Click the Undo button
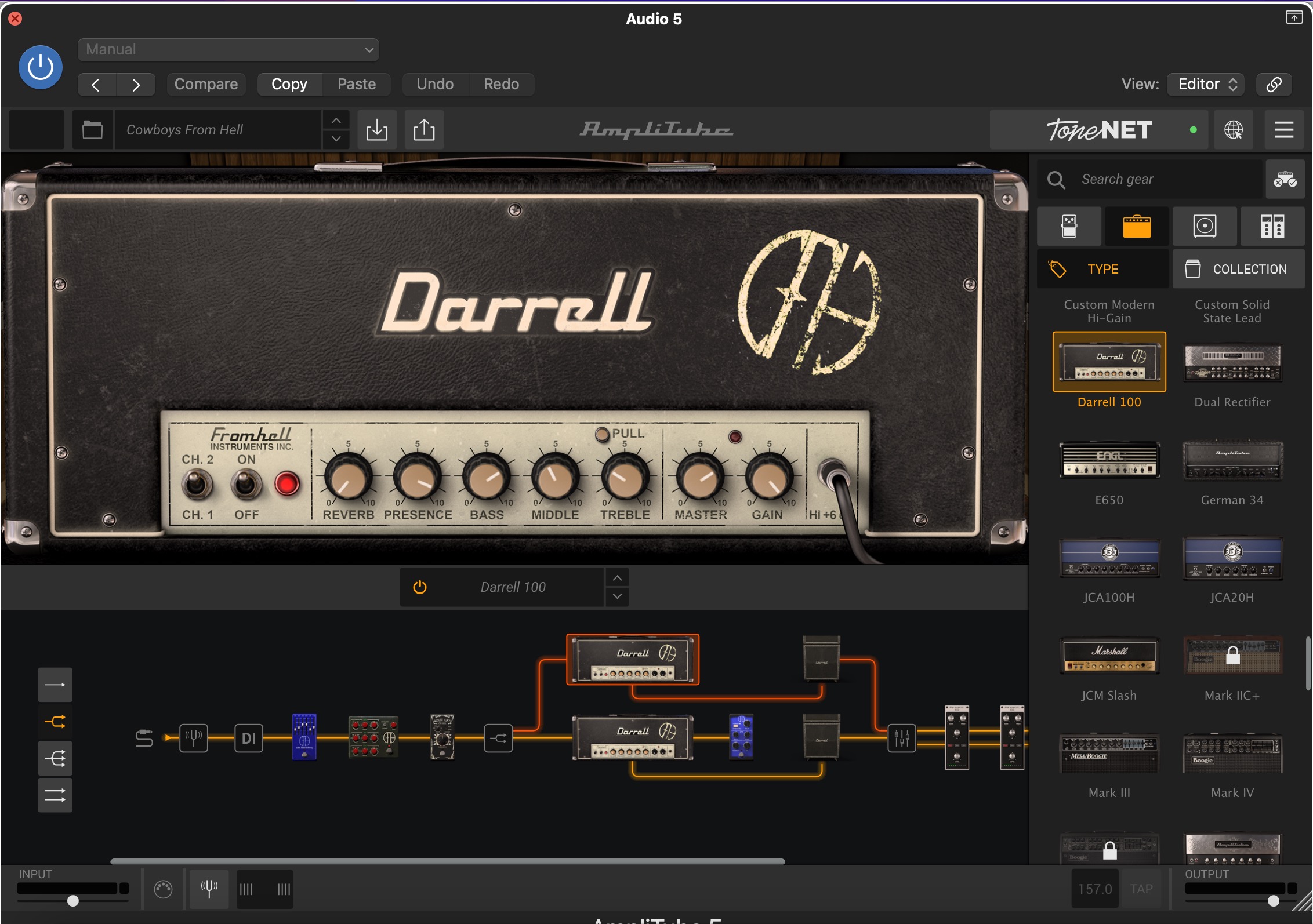The image size is (1313, 924). 435,85
